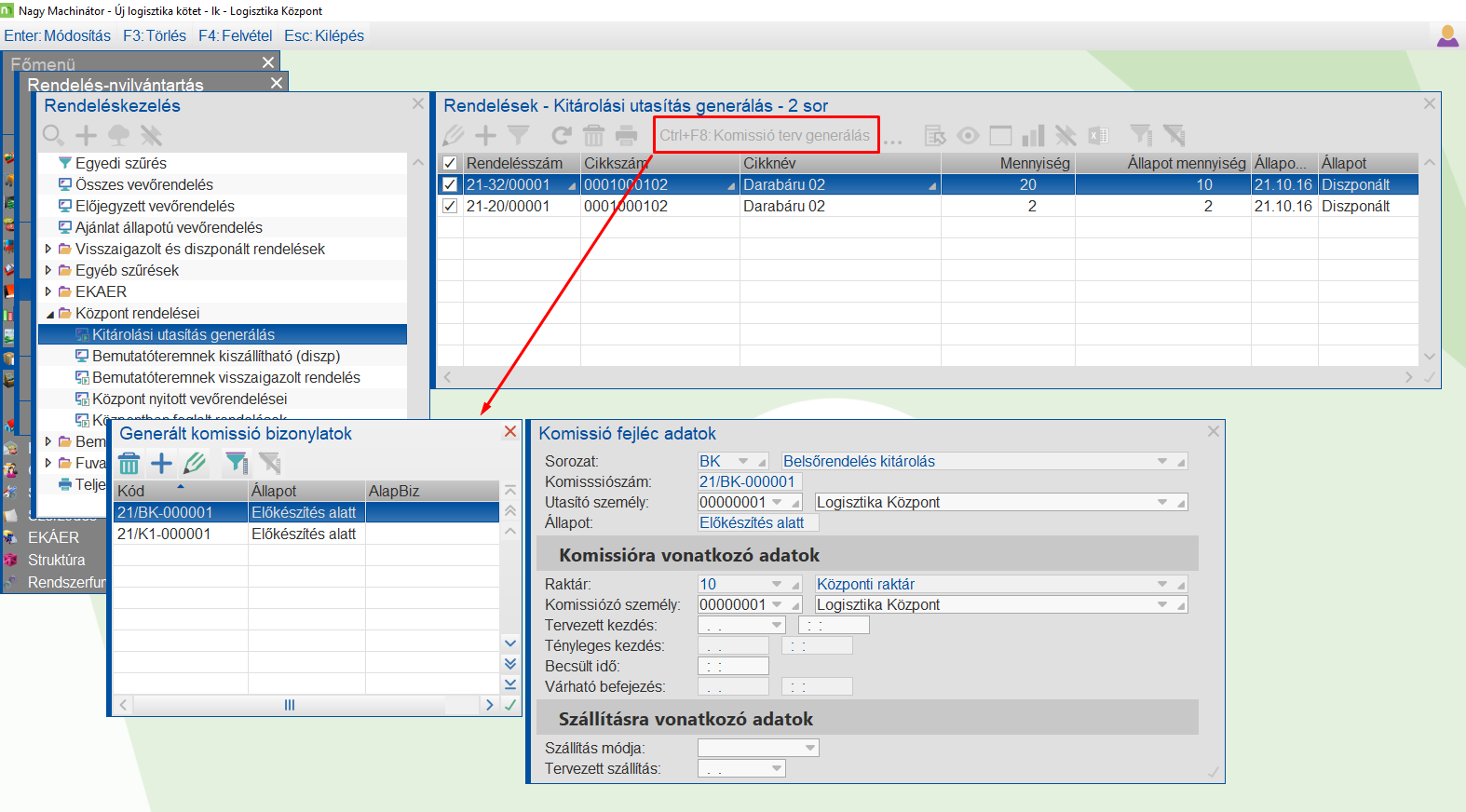Image resolution: width=1466 pixels, height=812 pixels.
Task: Click the trash icon in the Rendelések toolbar
Action: (x=593, y=136)
